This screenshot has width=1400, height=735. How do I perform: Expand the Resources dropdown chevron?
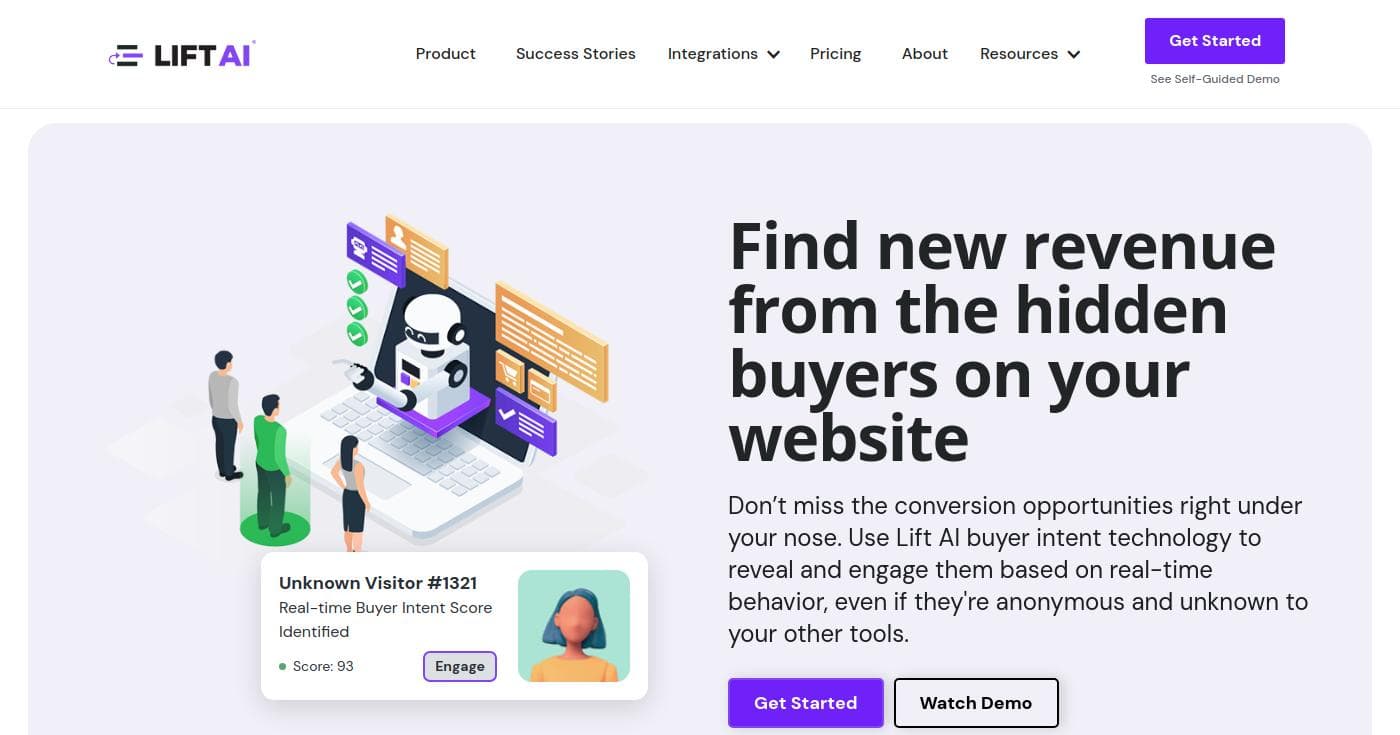click(1073, 55)
